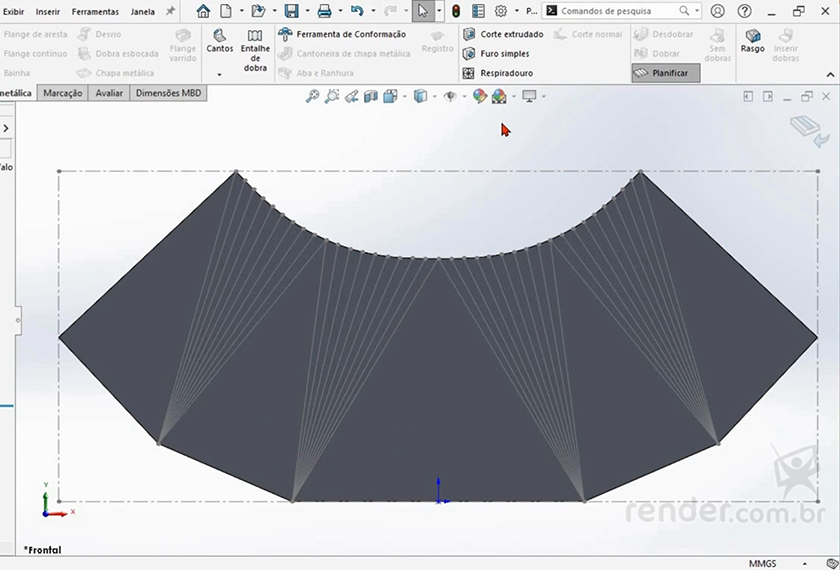Click the Zoom to Fit magnifier icon
The image size is (840, 570).
[x=312, y=96]
